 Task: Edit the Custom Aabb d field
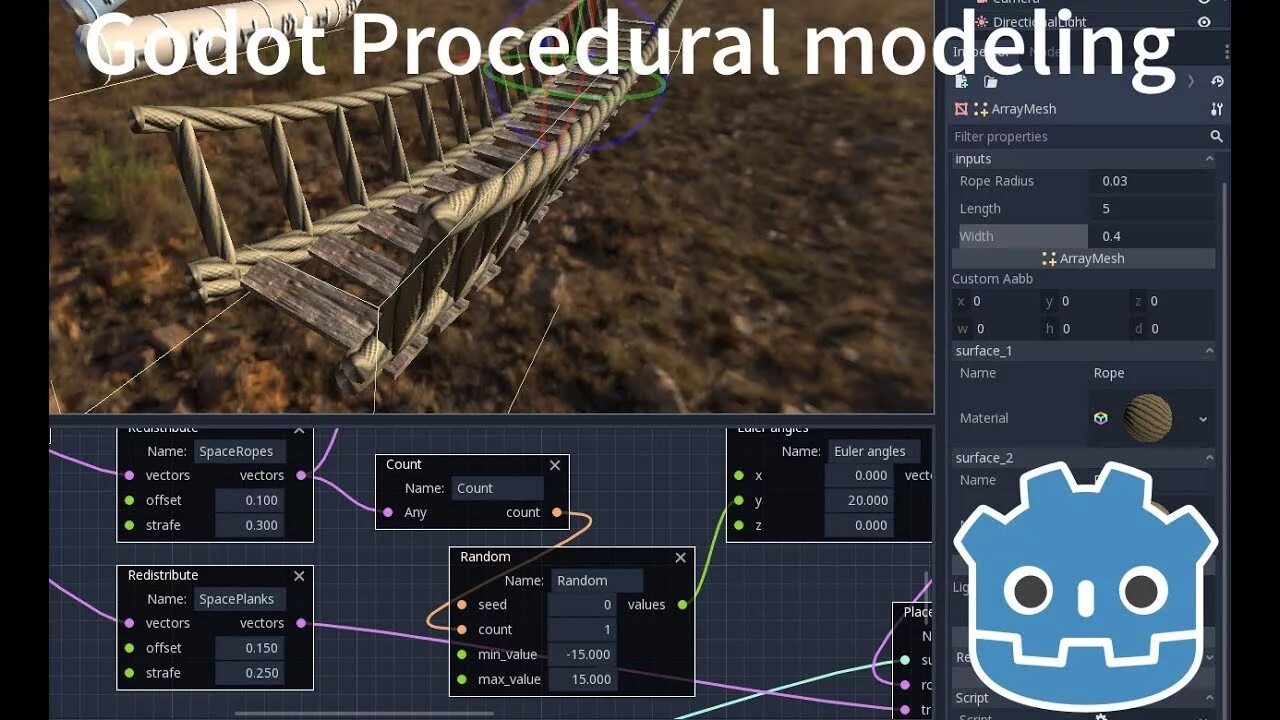pos(1172,328)
